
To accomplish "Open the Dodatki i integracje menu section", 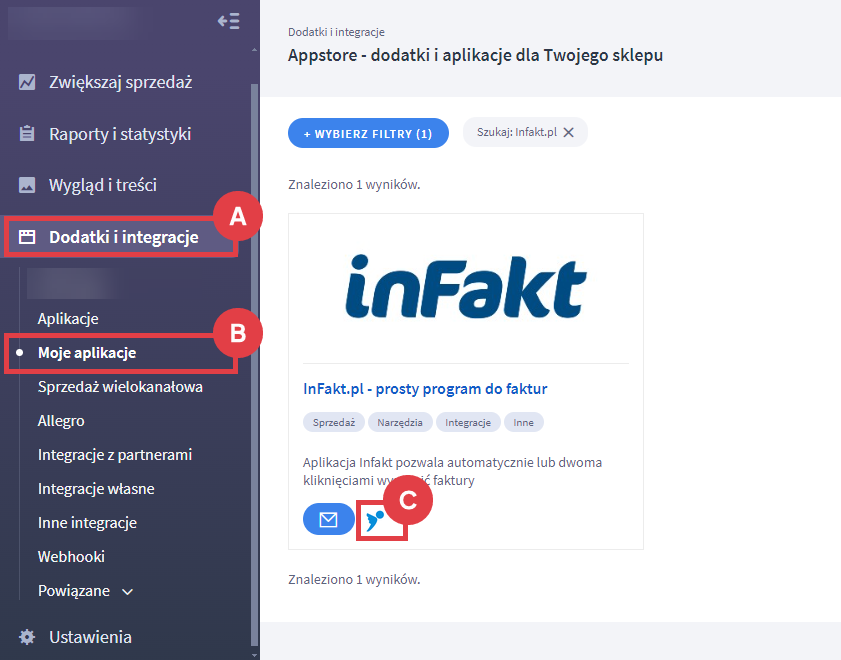I will pyautogui.click(x=123, y=237).
